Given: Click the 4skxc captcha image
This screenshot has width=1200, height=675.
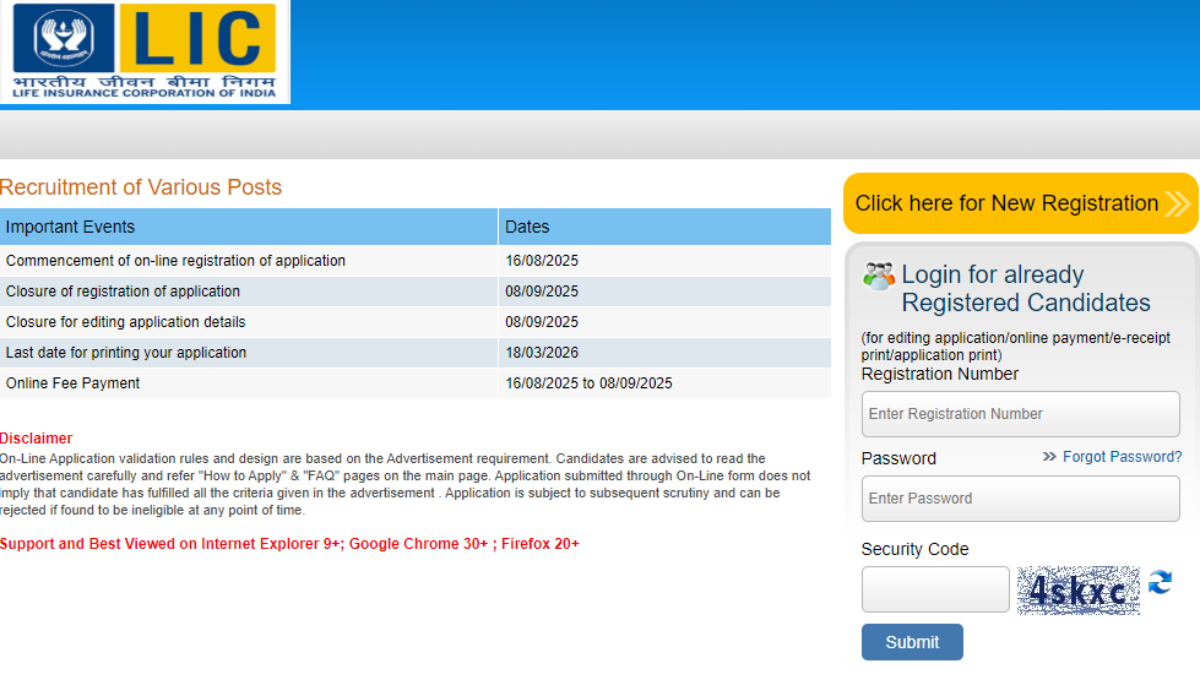Looking at the screenshot, I should point(1078,590).
